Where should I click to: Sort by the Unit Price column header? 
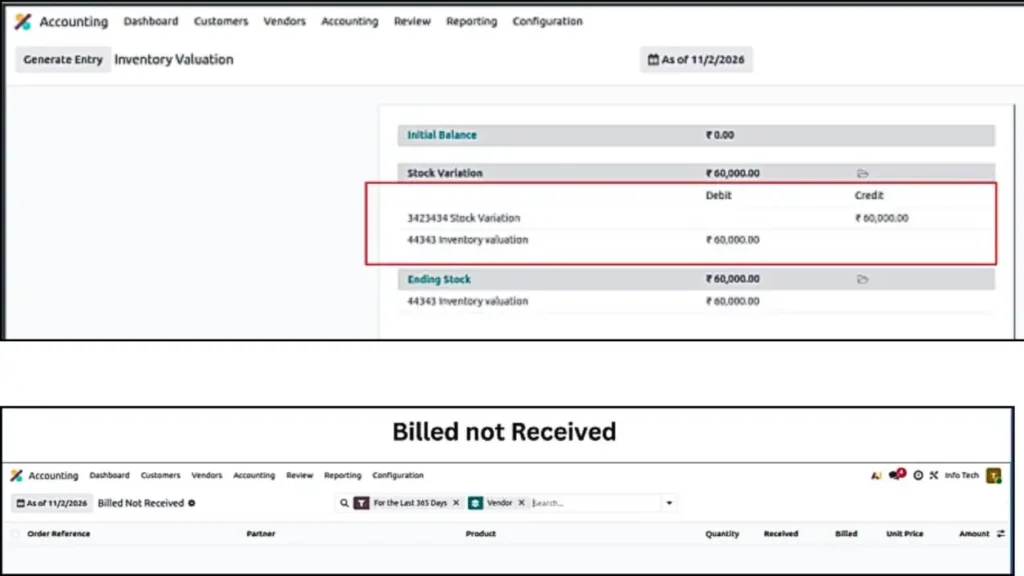(x=904, y=534)
